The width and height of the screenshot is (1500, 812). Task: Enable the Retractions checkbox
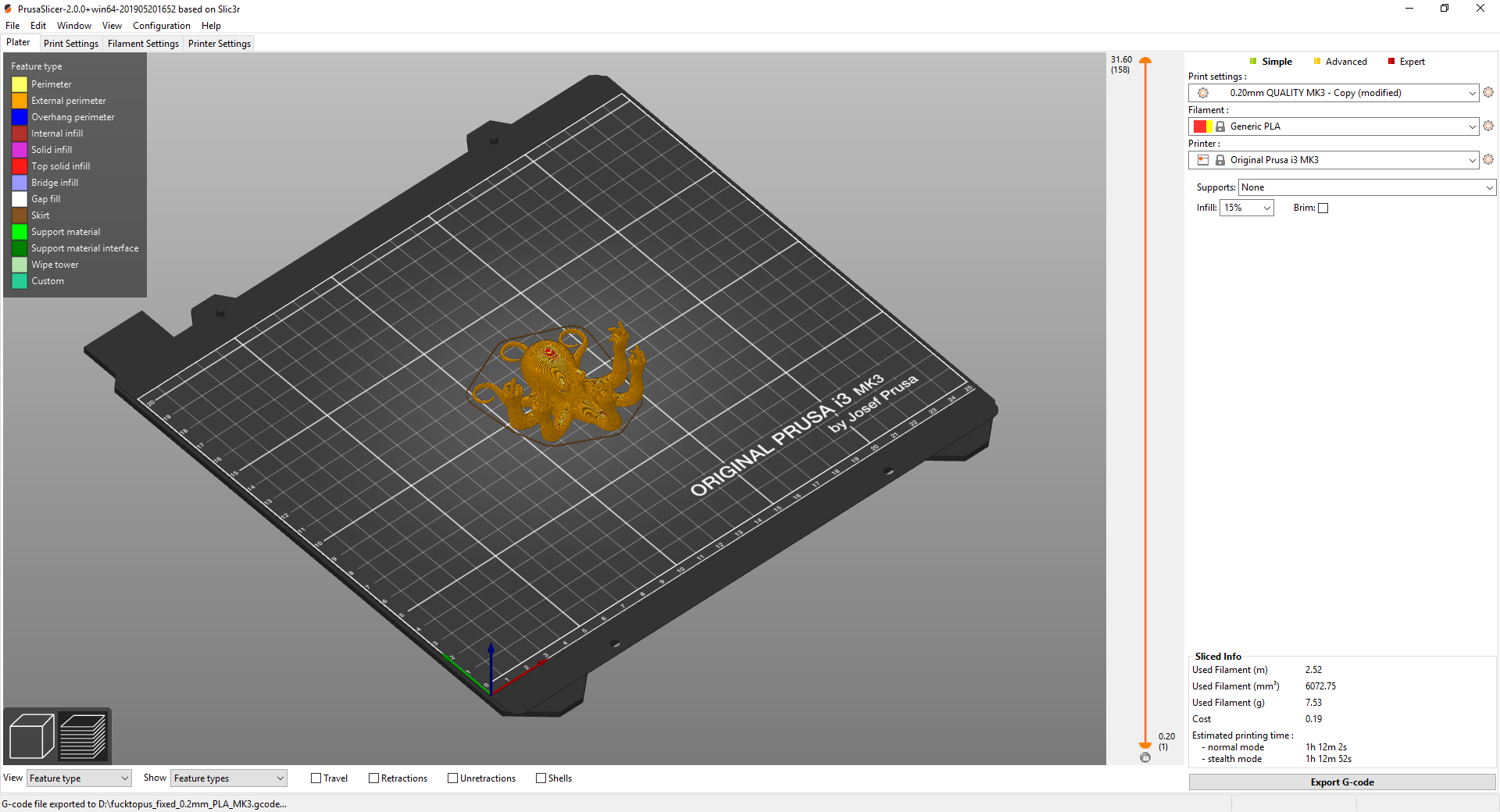pos(374,778)
